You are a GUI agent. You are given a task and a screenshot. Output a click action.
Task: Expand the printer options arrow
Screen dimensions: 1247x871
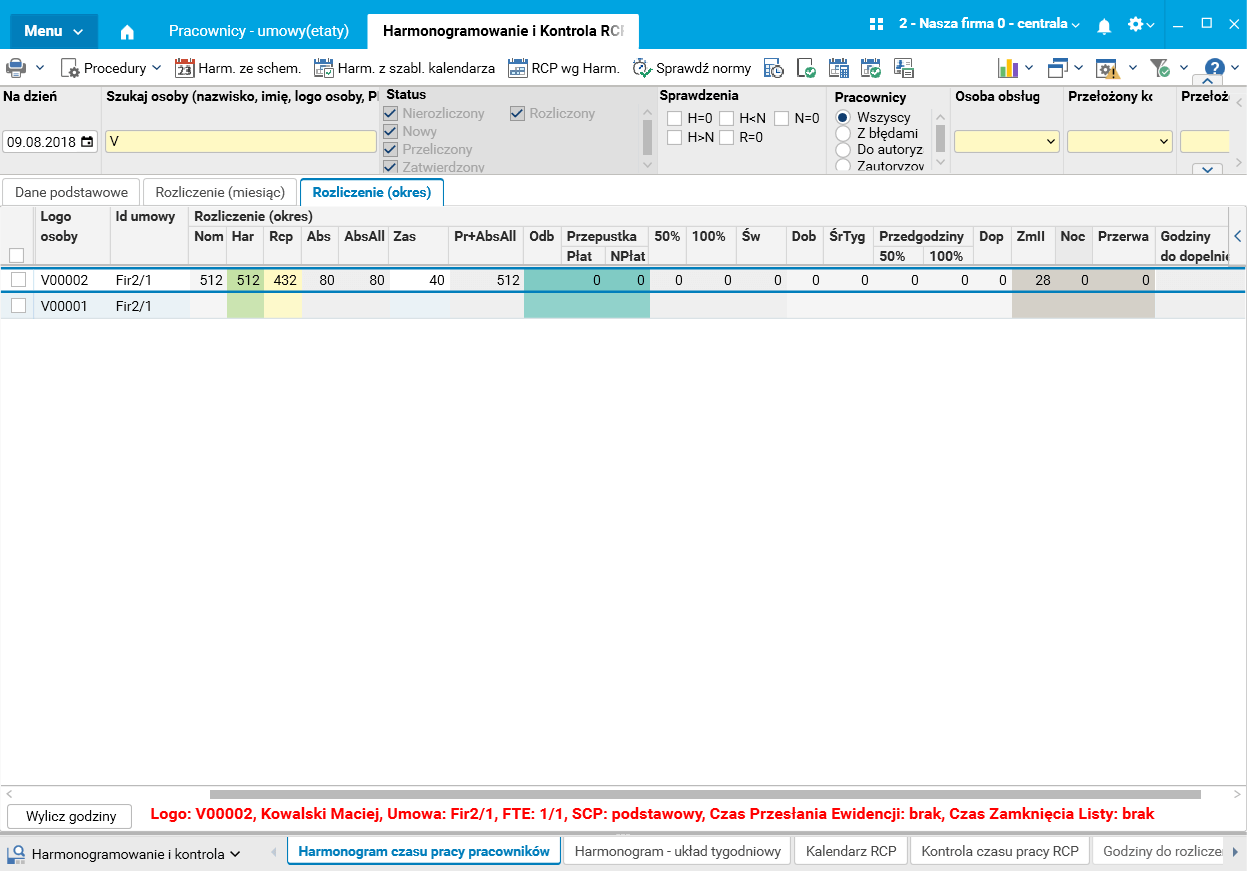coord(40,68)
